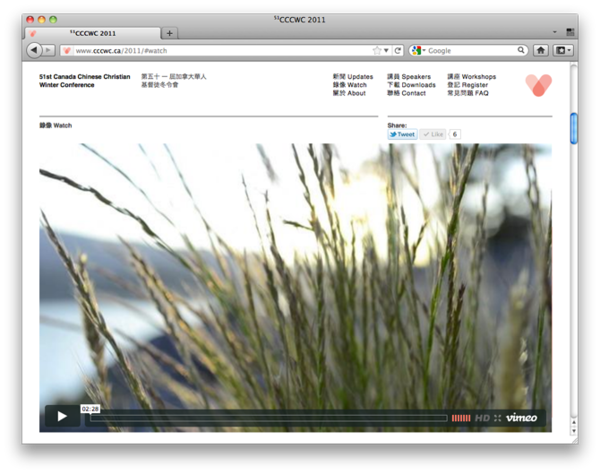Open new browser tab
The width and height of the screenshot is (600, 474).
[170, 33]
